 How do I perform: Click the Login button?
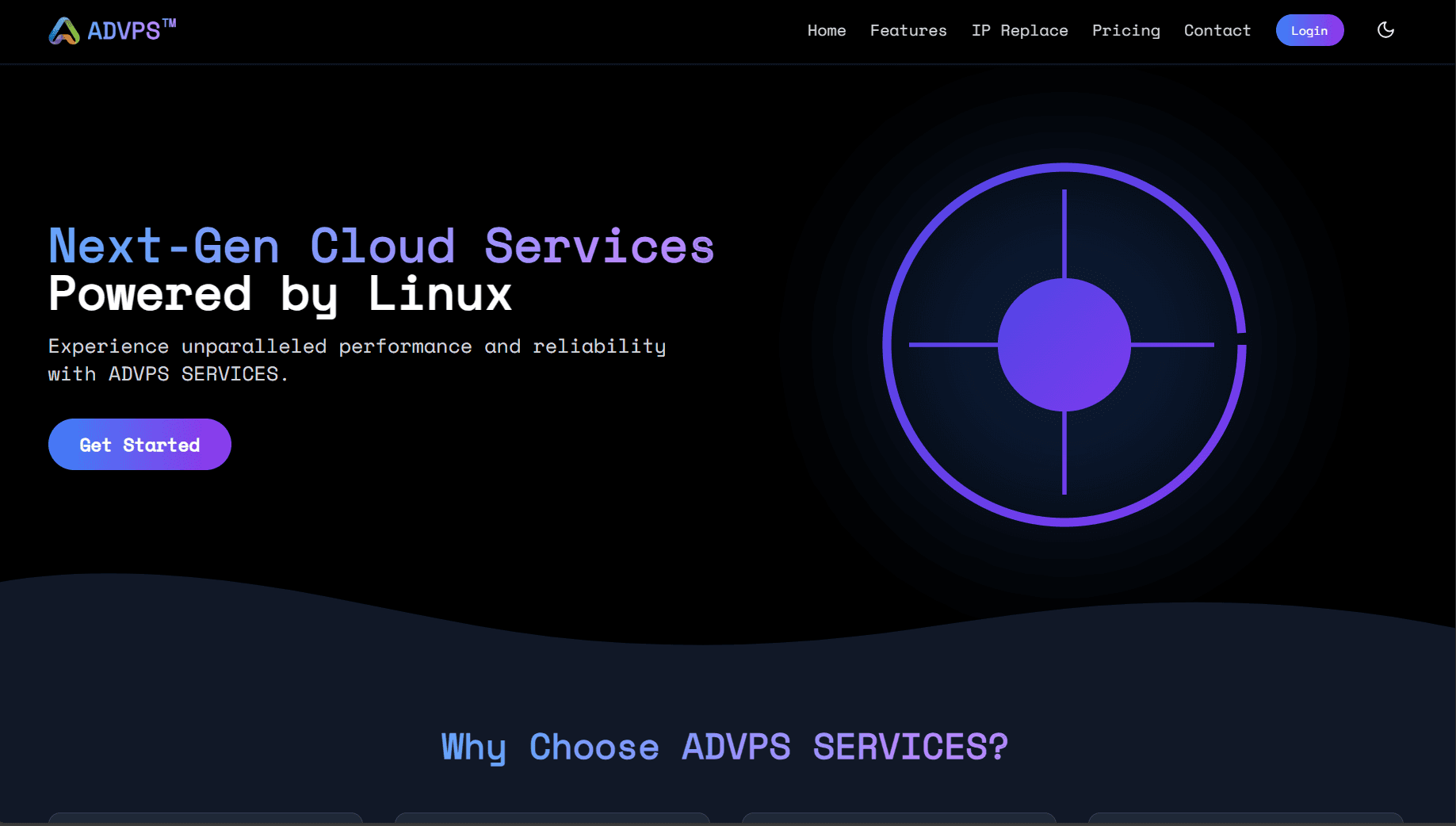coord(1309,30)
